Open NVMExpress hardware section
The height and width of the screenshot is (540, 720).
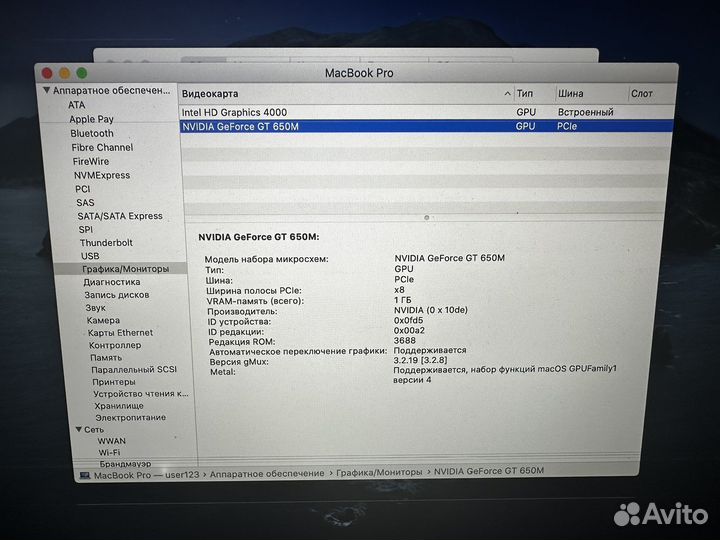102,175
